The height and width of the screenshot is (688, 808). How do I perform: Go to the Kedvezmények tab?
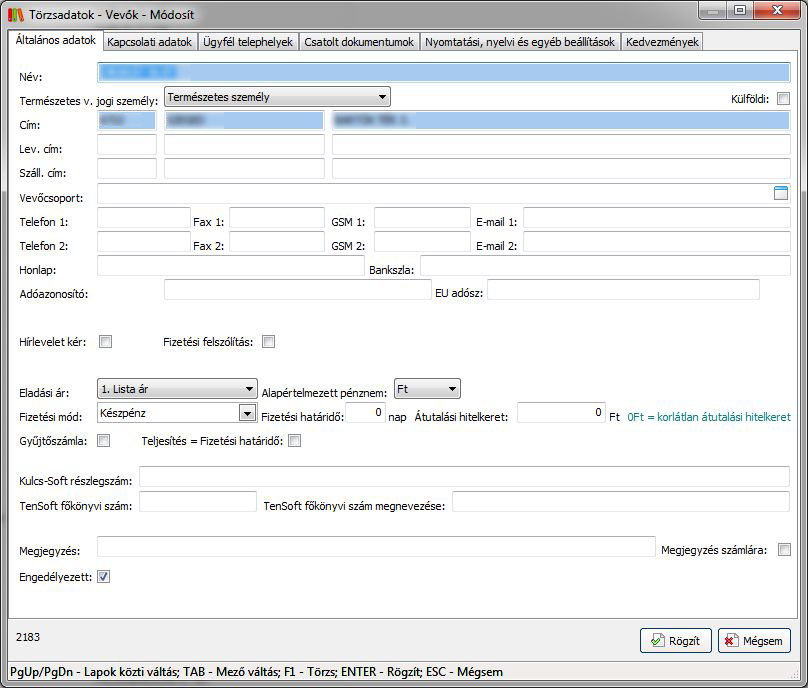pyautogui.click(x=663, y=42)
